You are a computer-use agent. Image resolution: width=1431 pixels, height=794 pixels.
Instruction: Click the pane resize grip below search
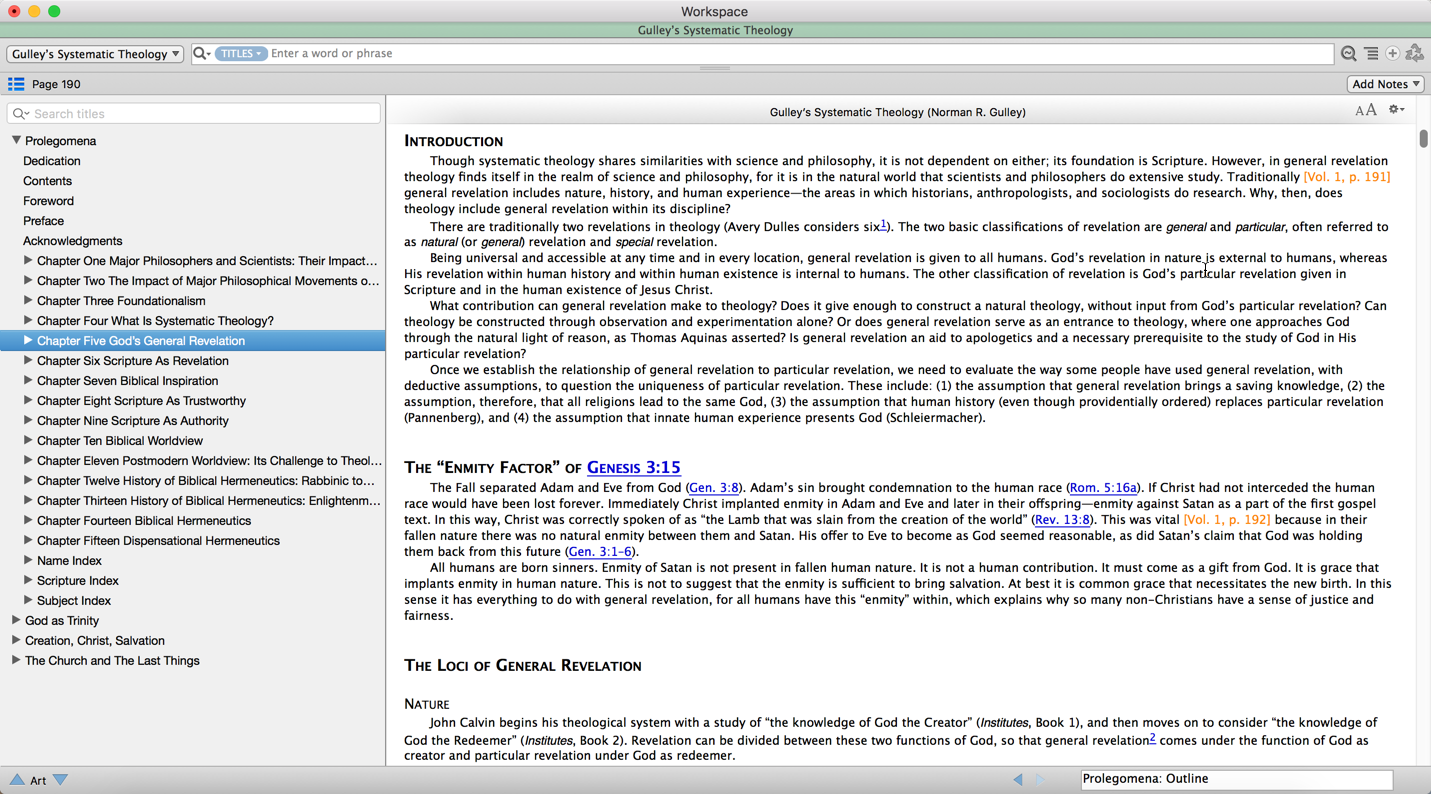point(714,68)
